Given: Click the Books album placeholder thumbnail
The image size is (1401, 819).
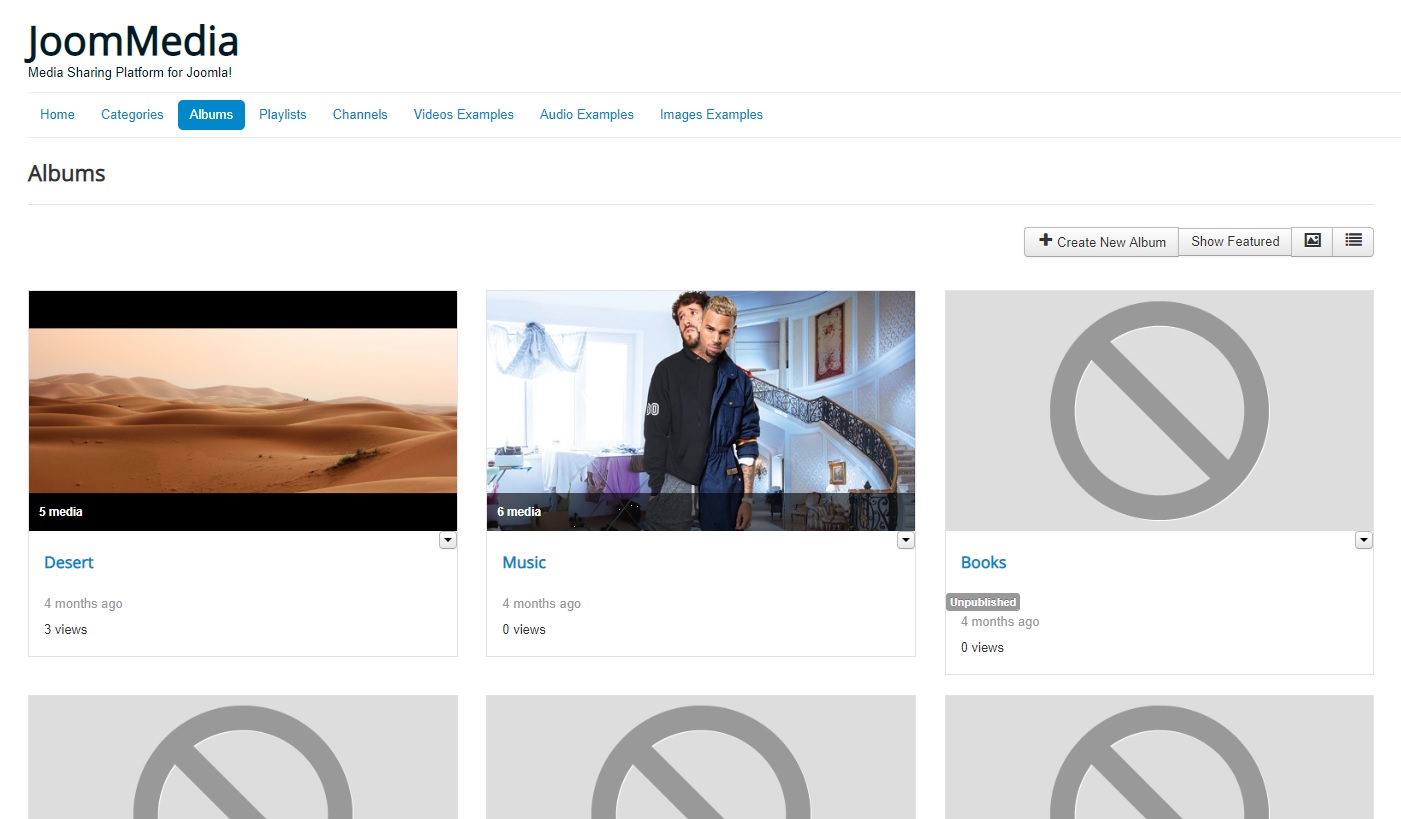Looking at the screenshot, I should click(x=1159, y=410).
